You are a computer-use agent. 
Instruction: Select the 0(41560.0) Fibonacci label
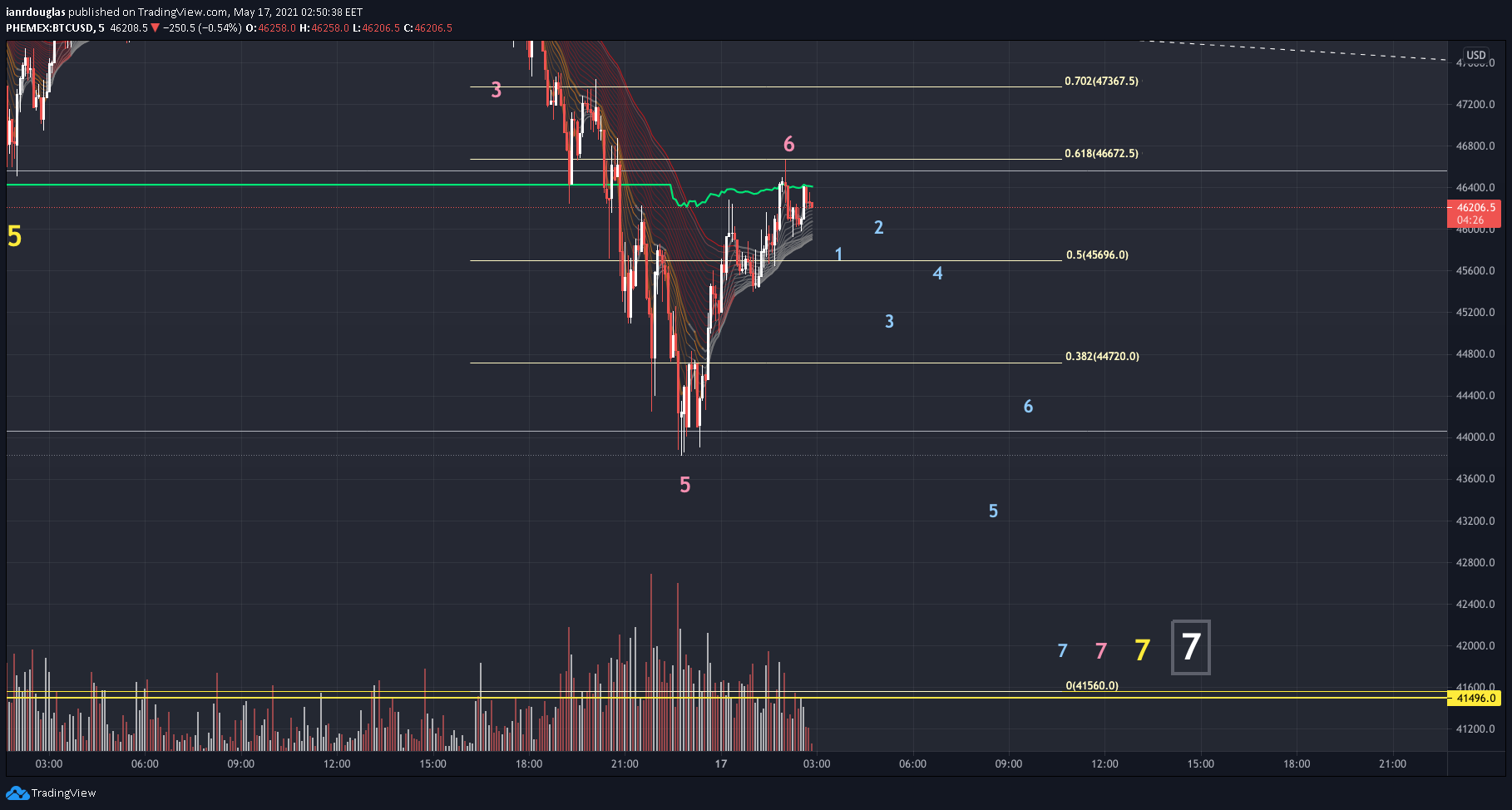click(x=1092, y=686)
